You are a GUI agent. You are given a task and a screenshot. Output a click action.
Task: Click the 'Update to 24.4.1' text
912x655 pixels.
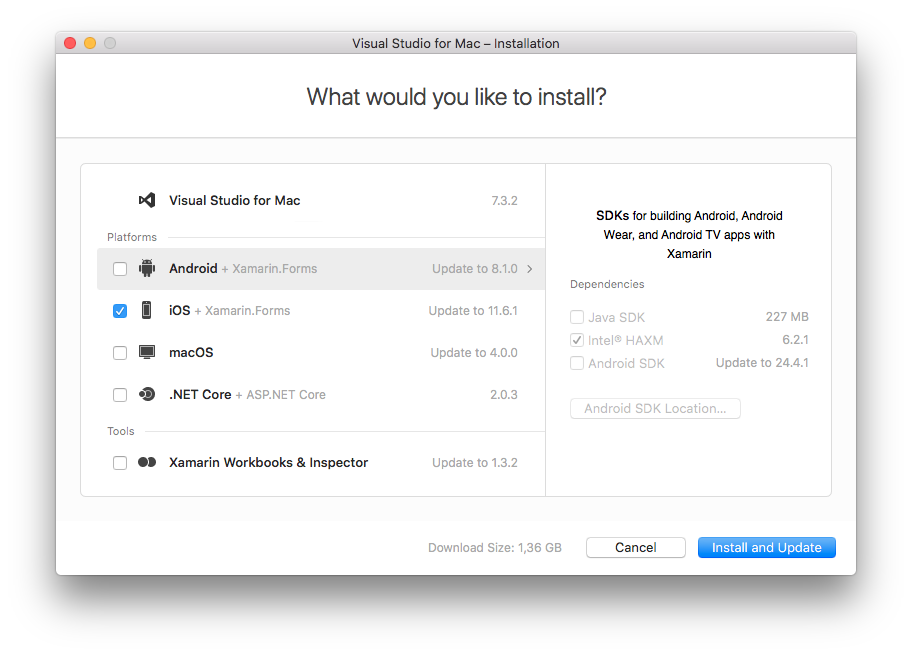[762, 362]
